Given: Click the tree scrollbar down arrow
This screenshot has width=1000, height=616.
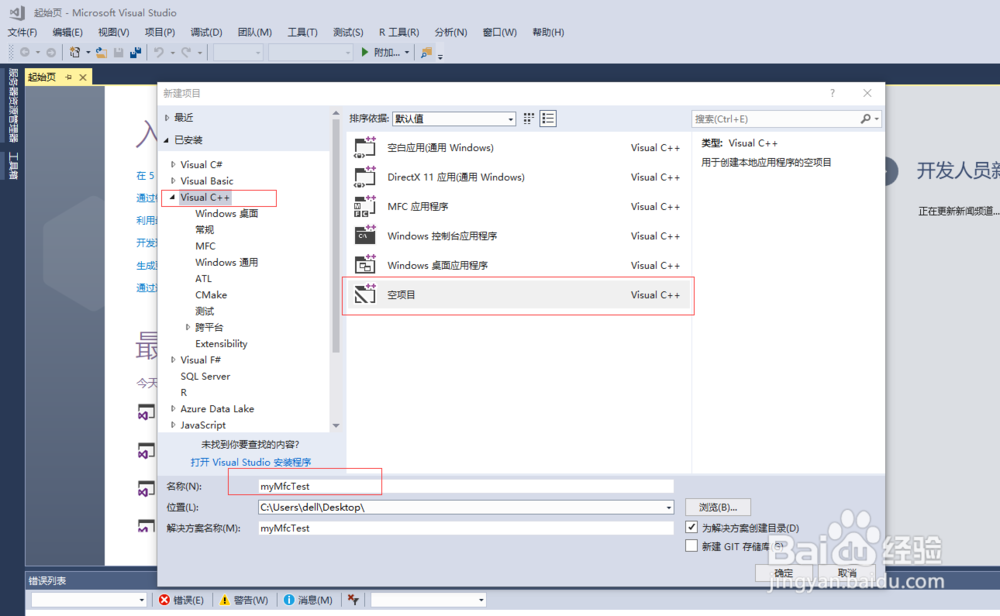Looking at the screenshot, I should coord(336,425).
